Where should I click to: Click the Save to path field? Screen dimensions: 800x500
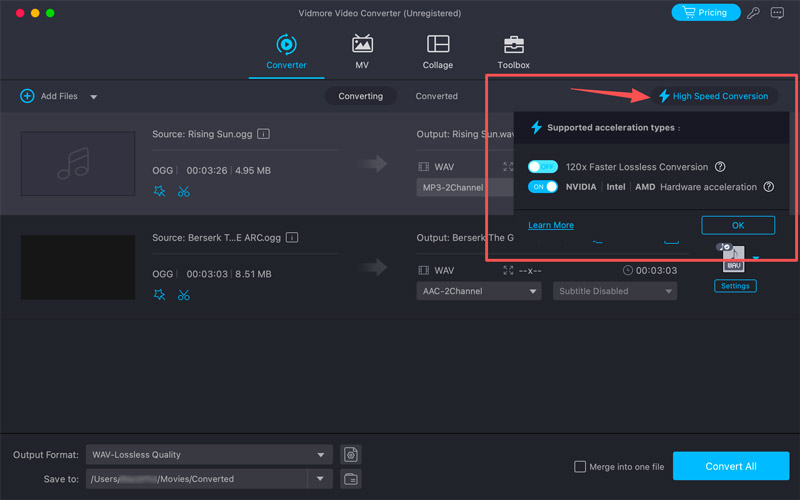pos(197,479)
